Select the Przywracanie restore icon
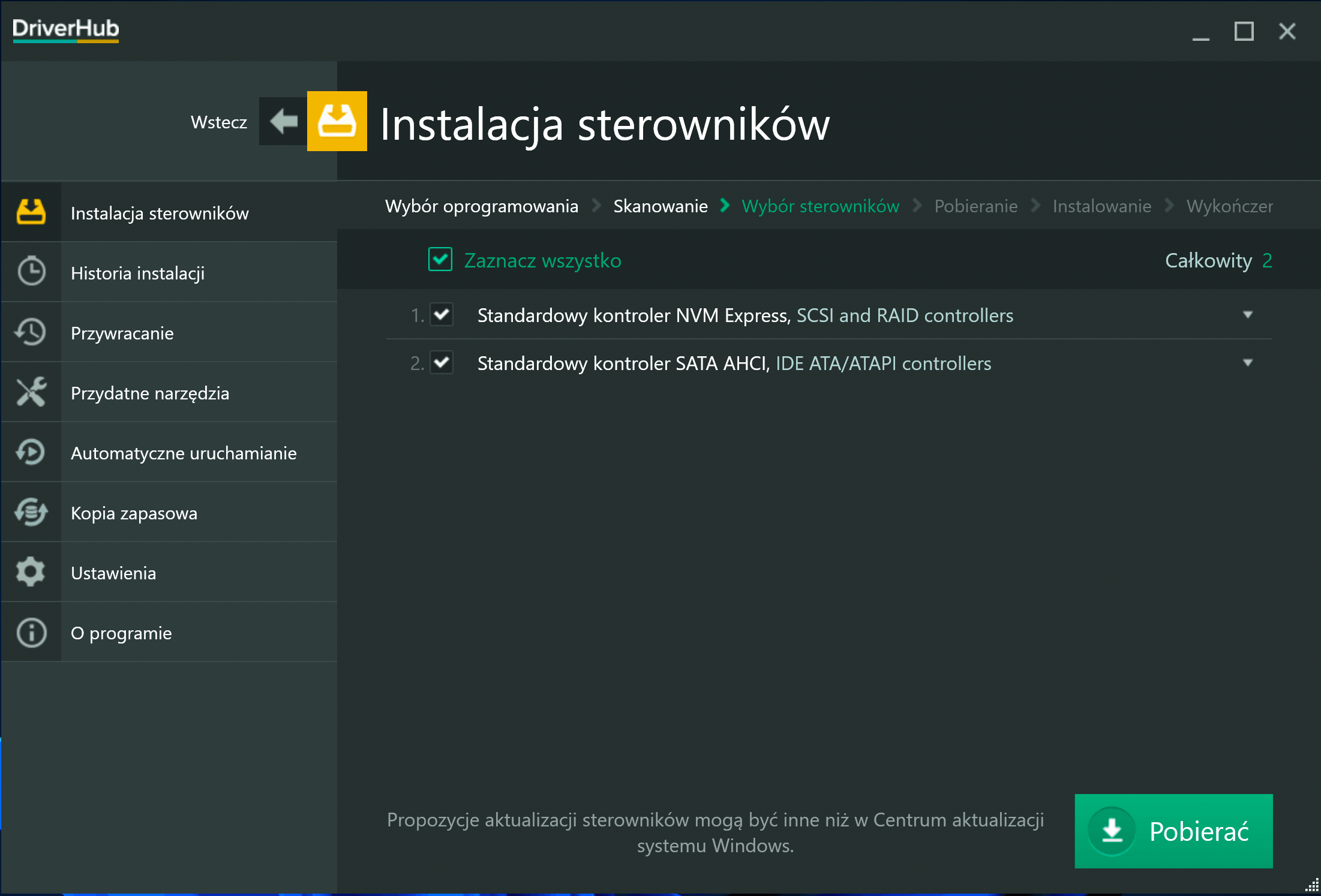Image resolution: width=1321 pixels, height=896 pixels. (31, 332)
